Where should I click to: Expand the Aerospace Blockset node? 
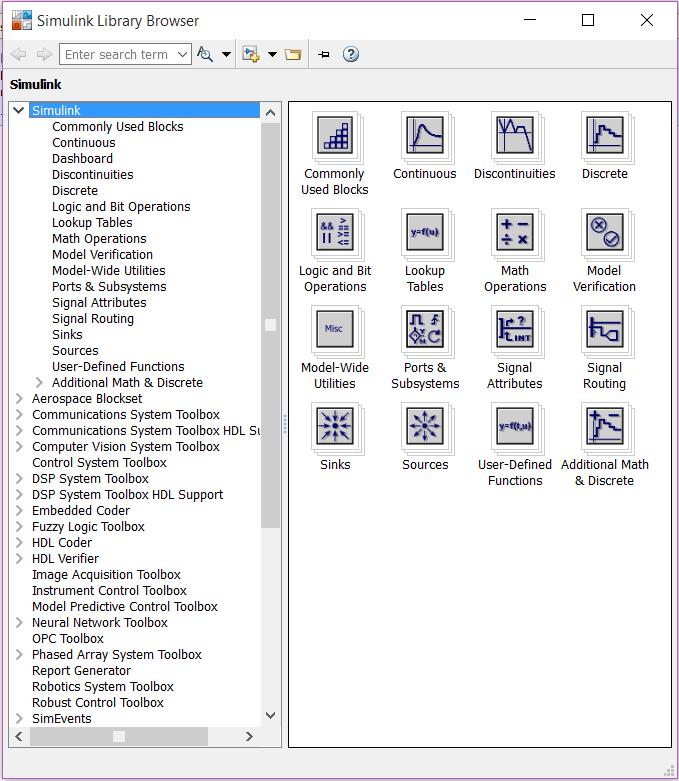[x=19, y=398]
